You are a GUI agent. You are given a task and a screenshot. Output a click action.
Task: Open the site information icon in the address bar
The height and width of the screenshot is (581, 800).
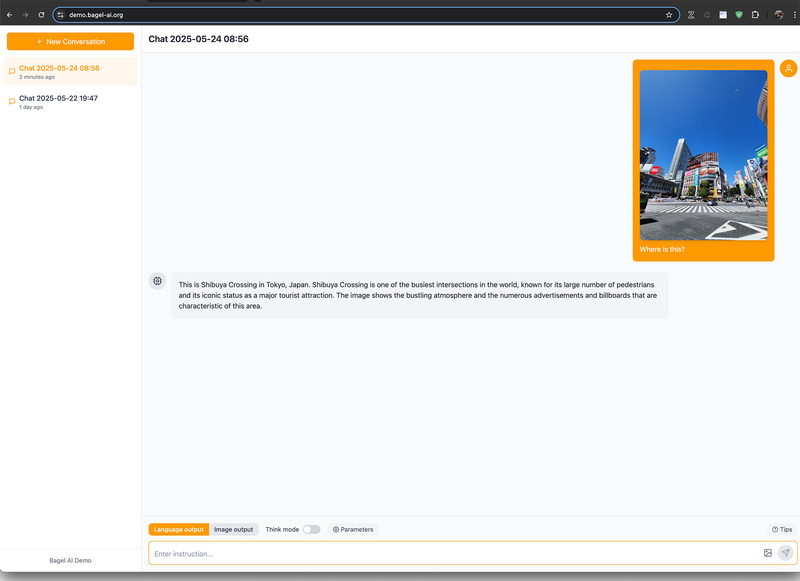click(x=61, y=15)
